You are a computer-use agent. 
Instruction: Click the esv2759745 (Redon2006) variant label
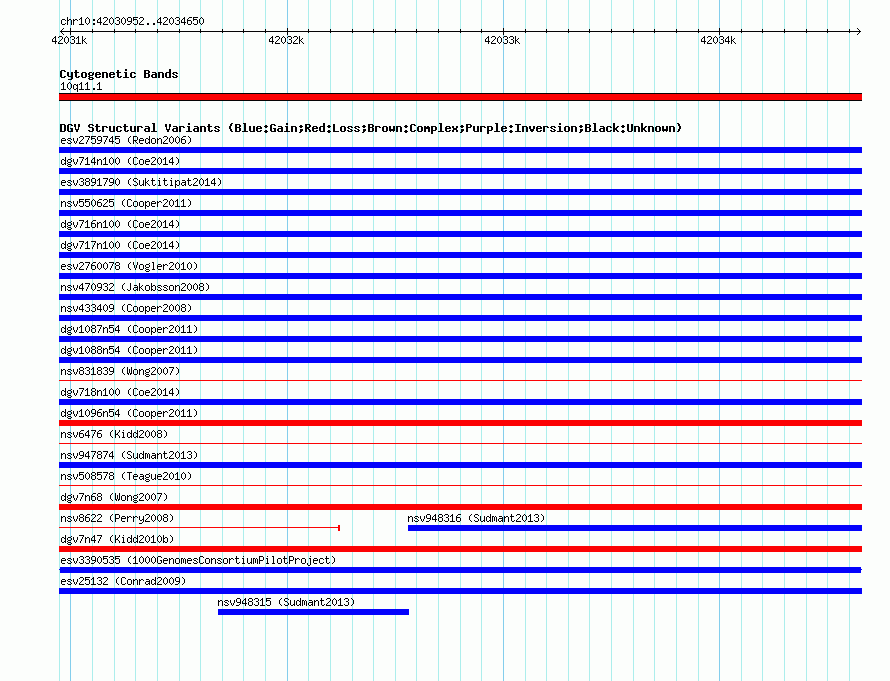(x=126, y=140)
